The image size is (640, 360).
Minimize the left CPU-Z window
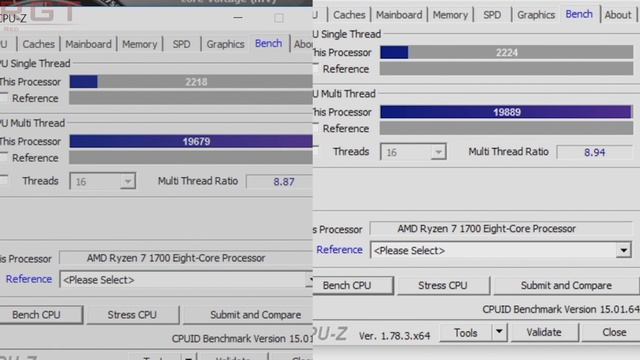(x=238, y=18)
